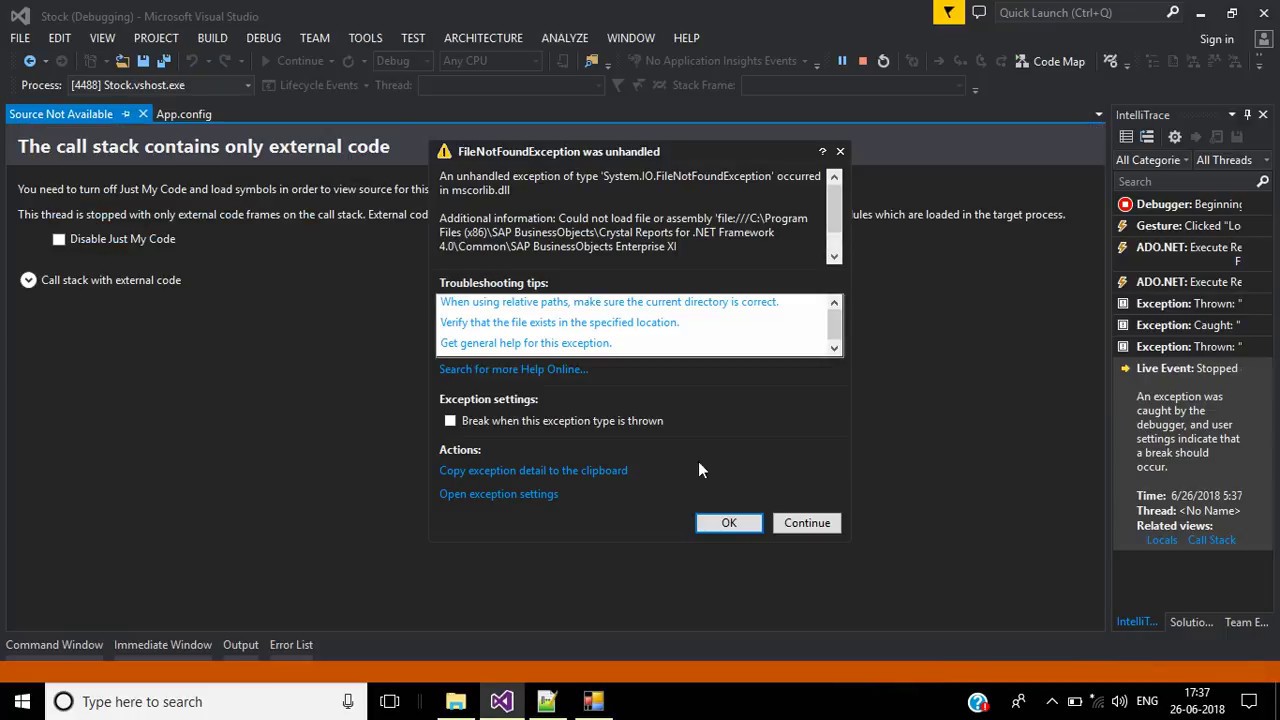The image size is (1280, 720).
Task: Click OK in the exception dialog
Action: click(x=729, y=523)
